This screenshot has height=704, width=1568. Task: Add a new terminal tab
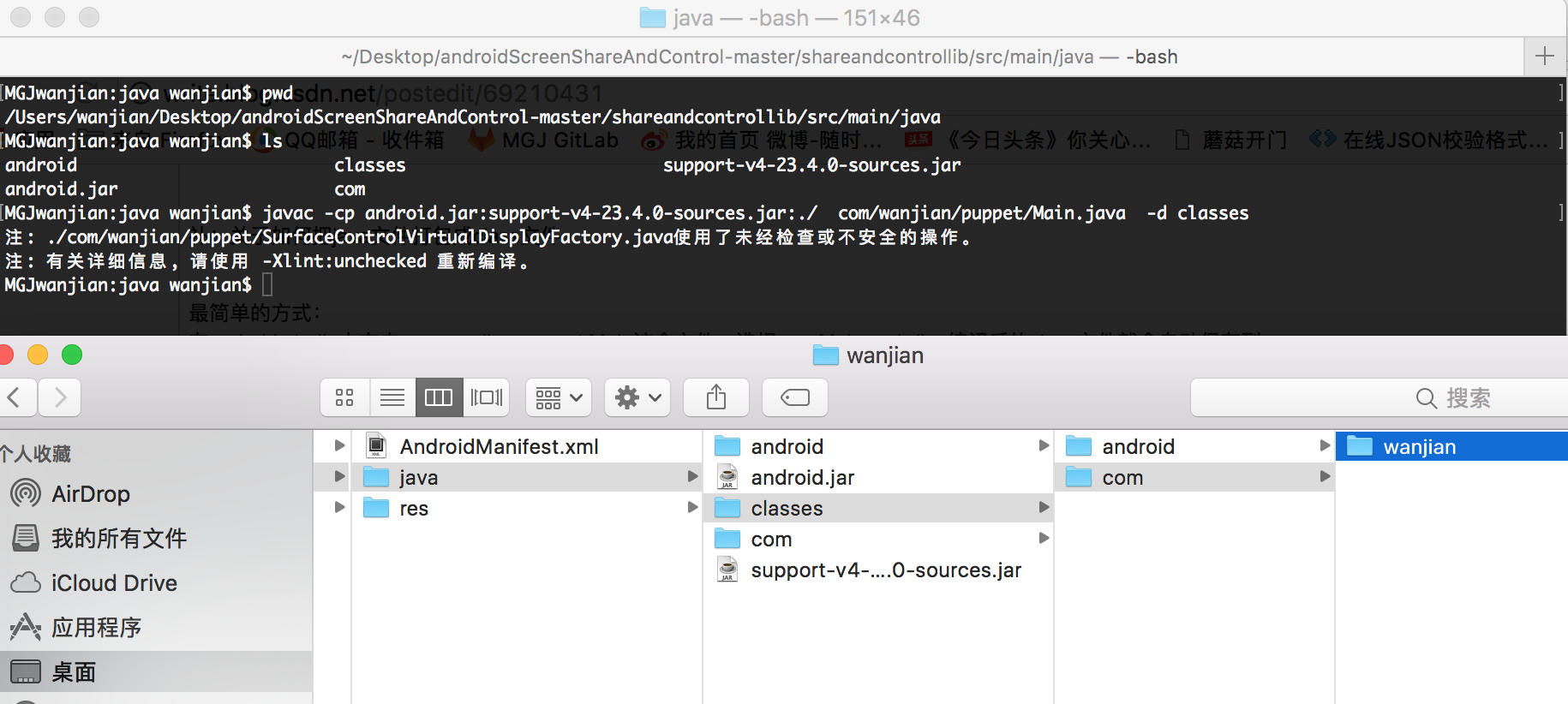point(1545,57)
